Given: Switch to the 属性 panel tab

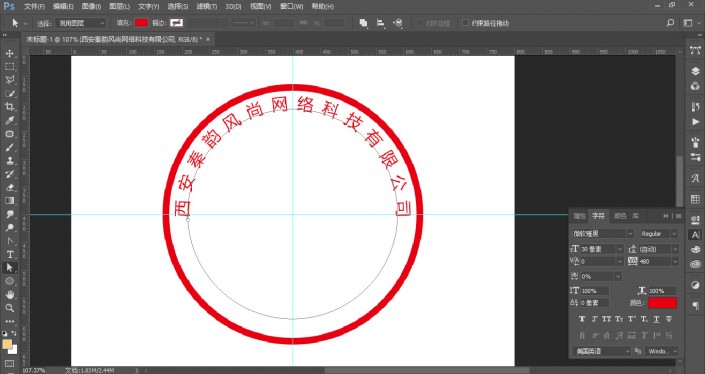Looking at the screenshot, I should [x=580, y=216].
